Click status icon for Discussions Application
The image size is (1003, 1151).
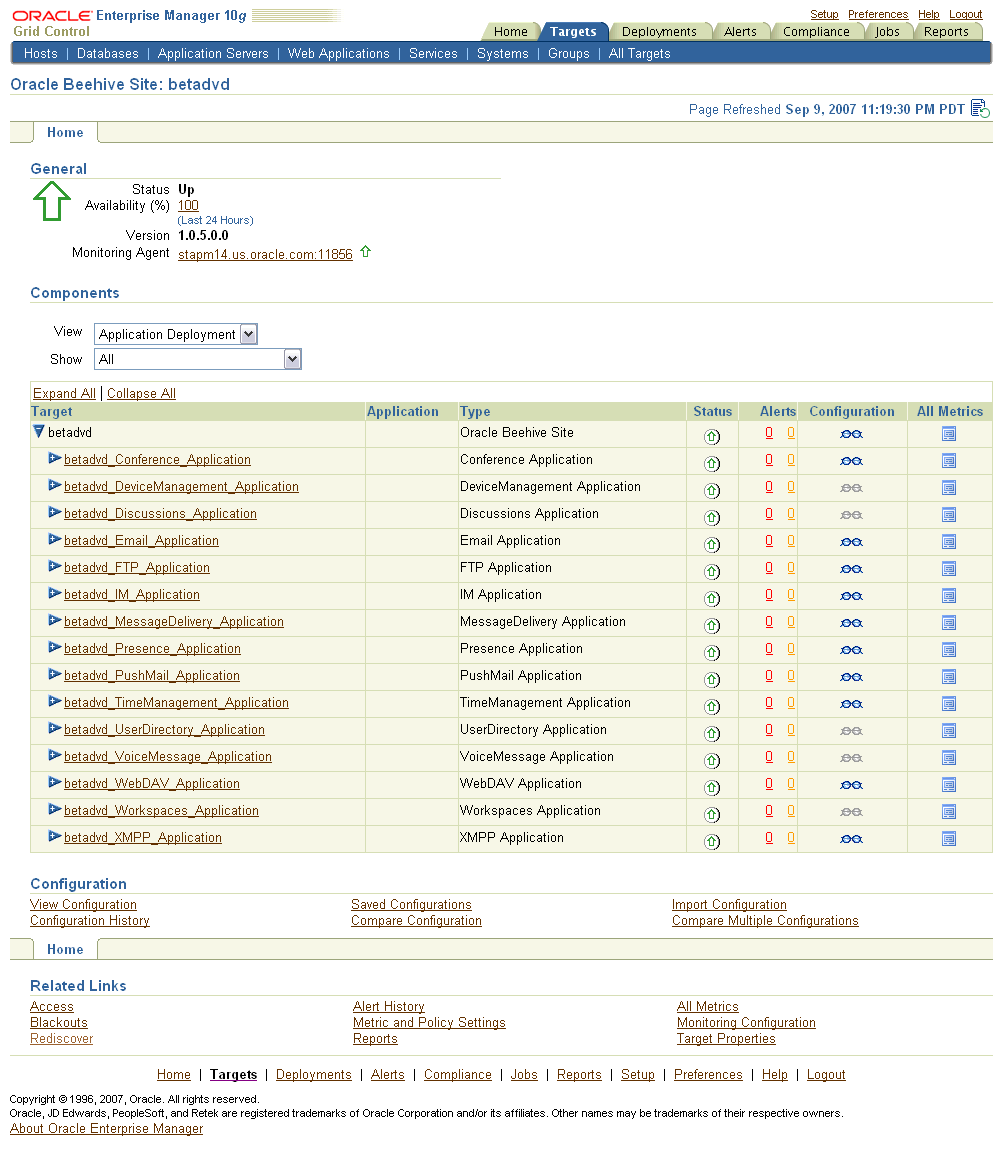coord(711,518)
